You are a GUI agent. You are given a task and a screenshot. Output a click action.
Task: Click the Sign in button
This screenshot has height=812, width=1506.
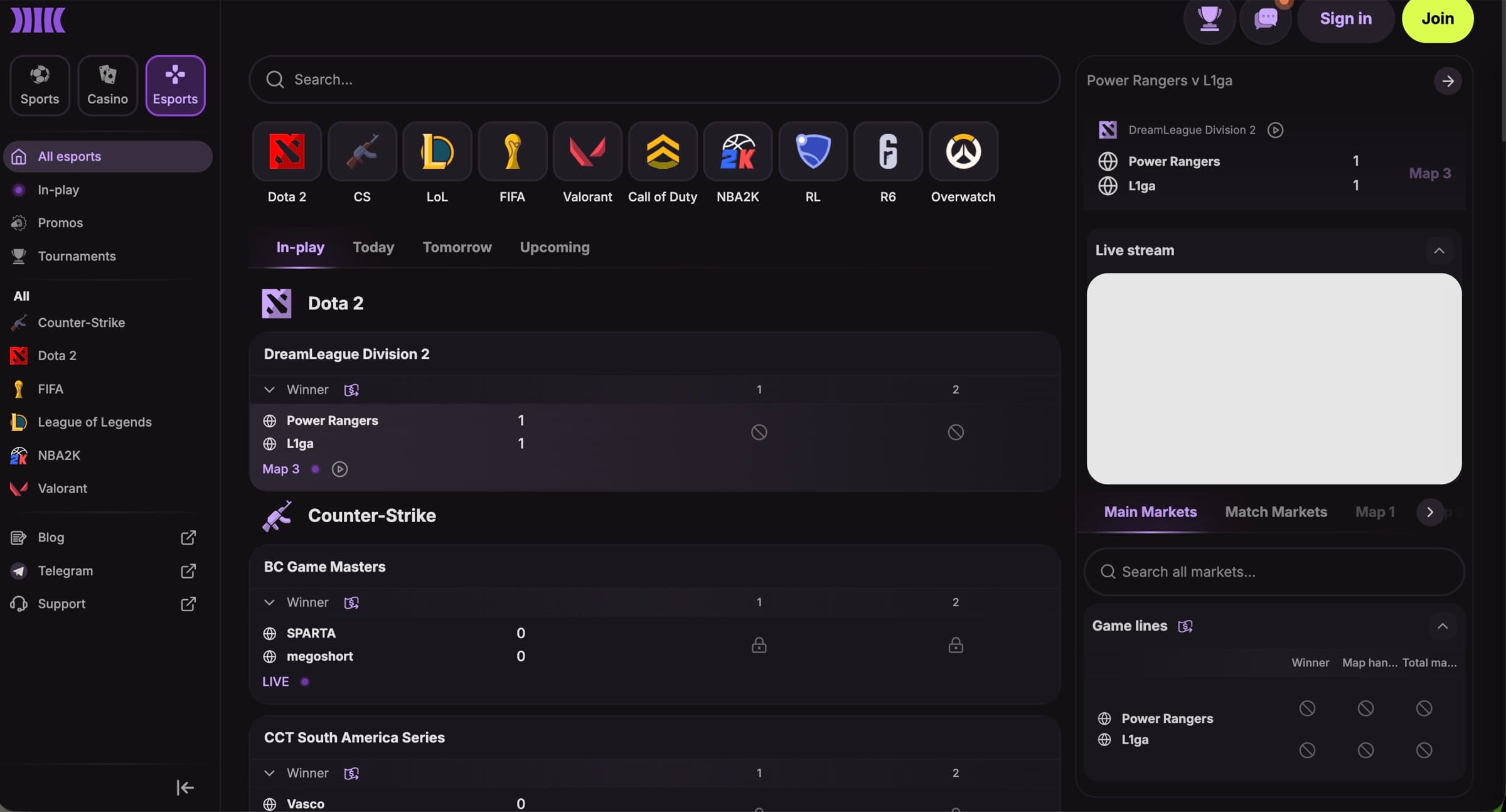pyautogui.click(x=1345, y=19)
